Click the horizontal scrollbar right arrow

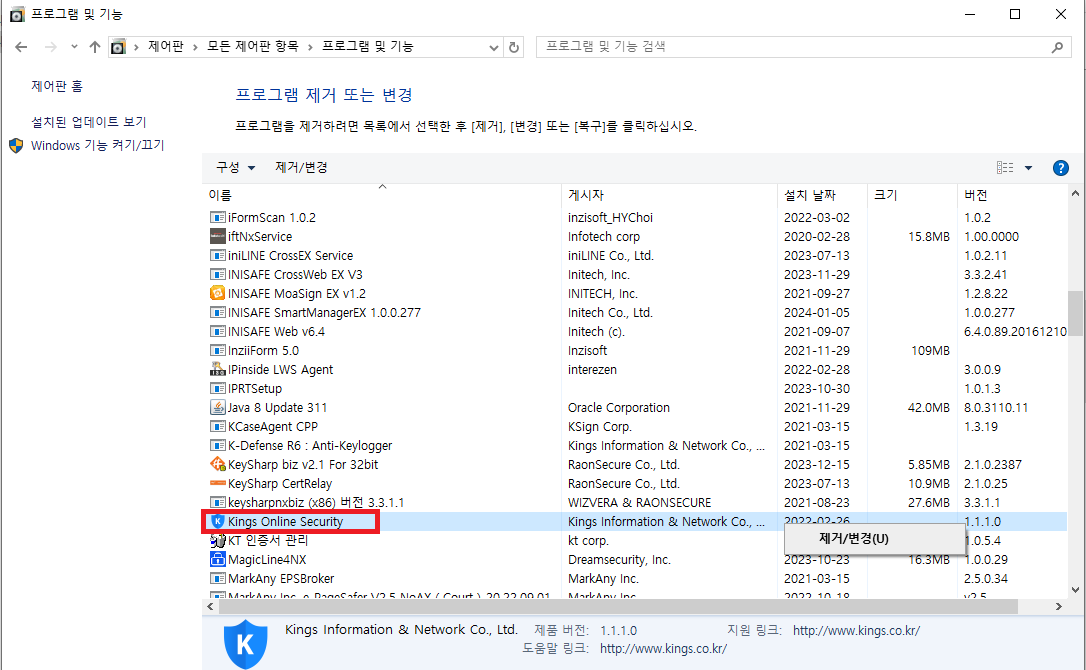[x=1058, y=607]
